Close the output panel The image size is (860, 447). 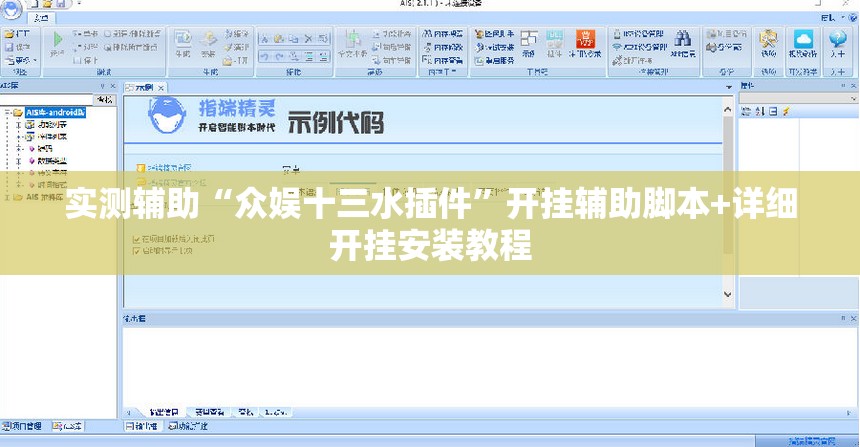tap(853, 318)
